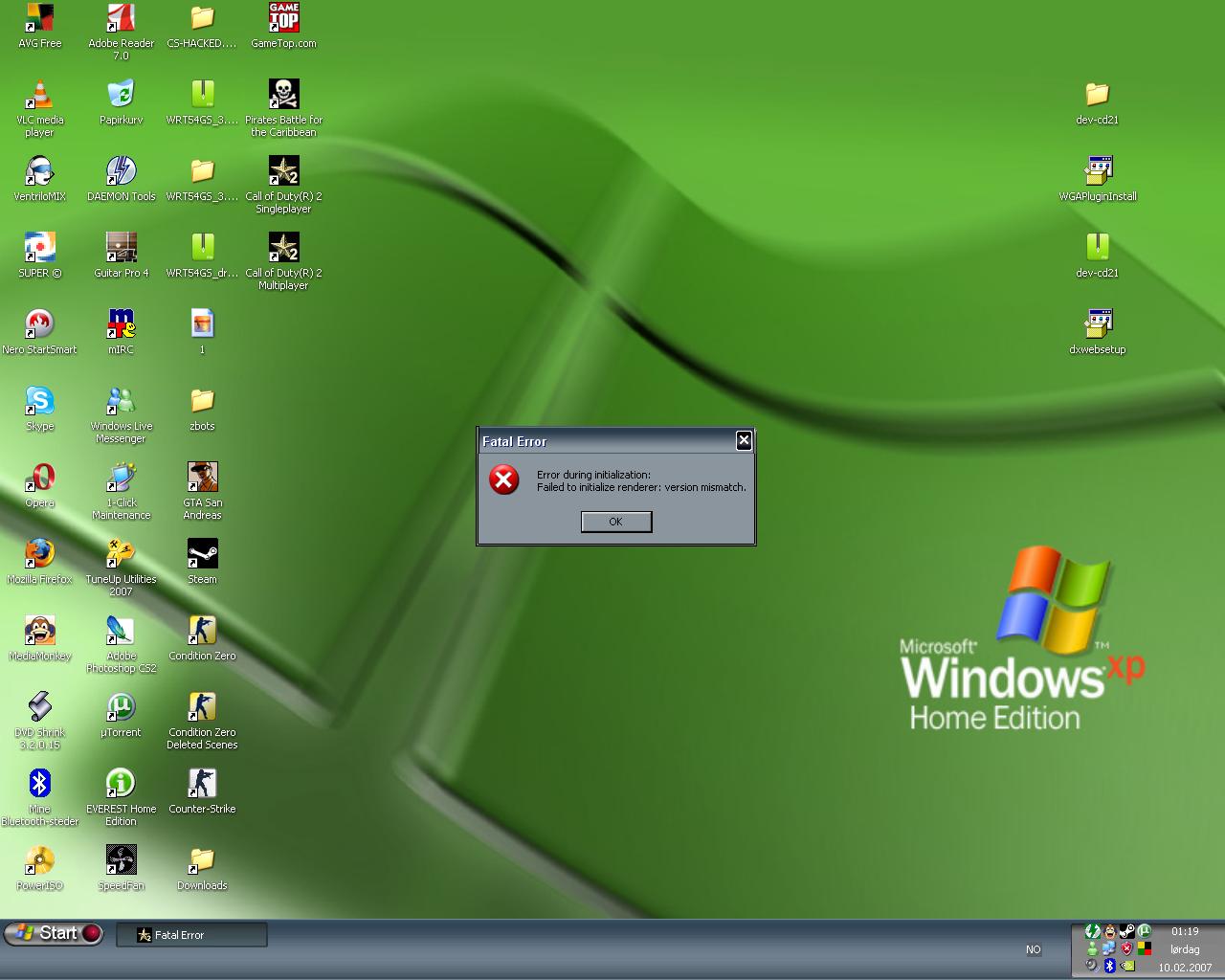Open the zbots folder

coord(202,410)
